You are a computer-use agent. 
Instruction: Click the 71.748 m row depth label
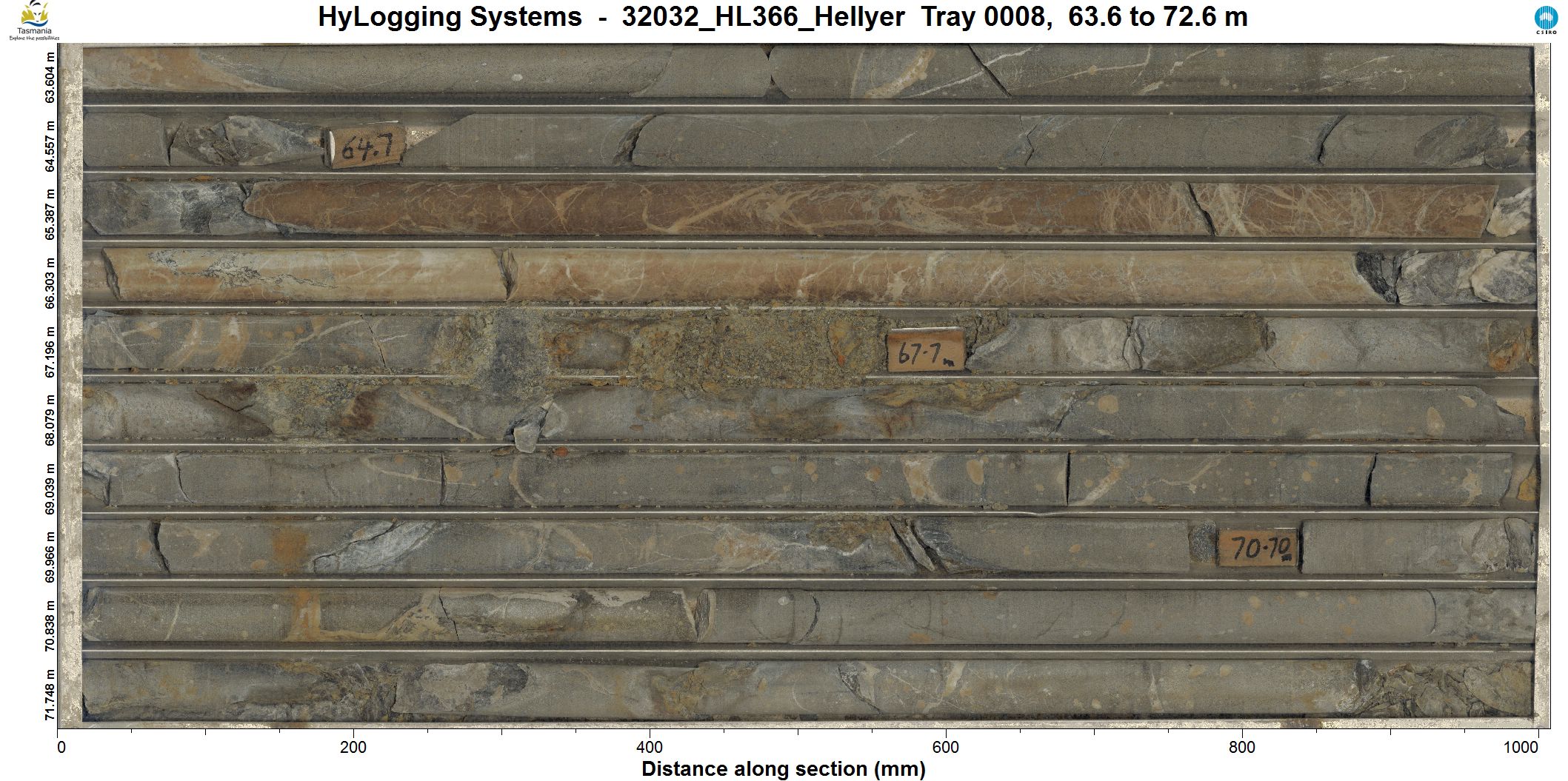tap(50, 694)
